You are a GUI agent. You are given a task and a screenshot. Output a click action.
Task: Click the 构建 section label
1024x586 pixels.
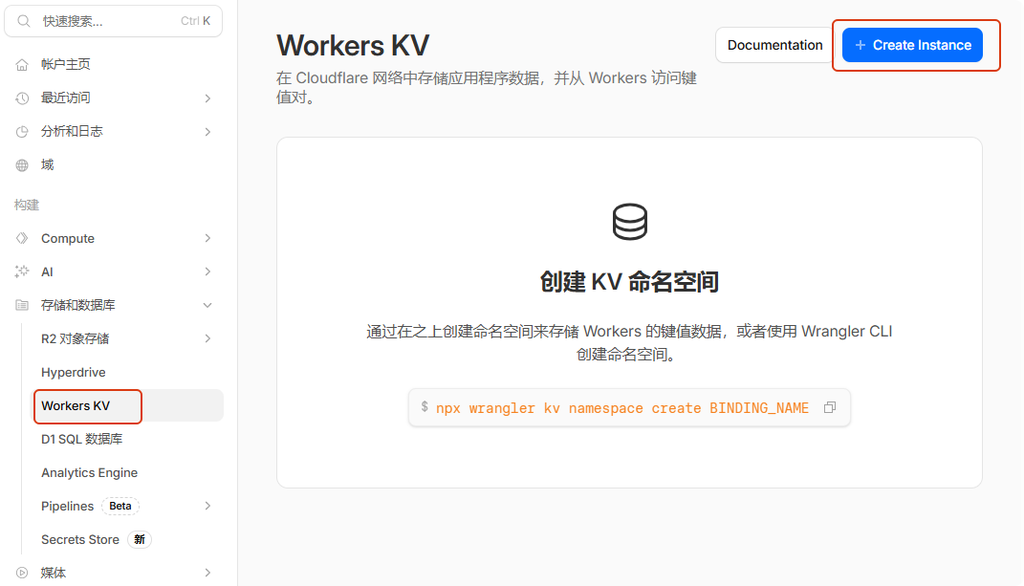pos(27,205)
